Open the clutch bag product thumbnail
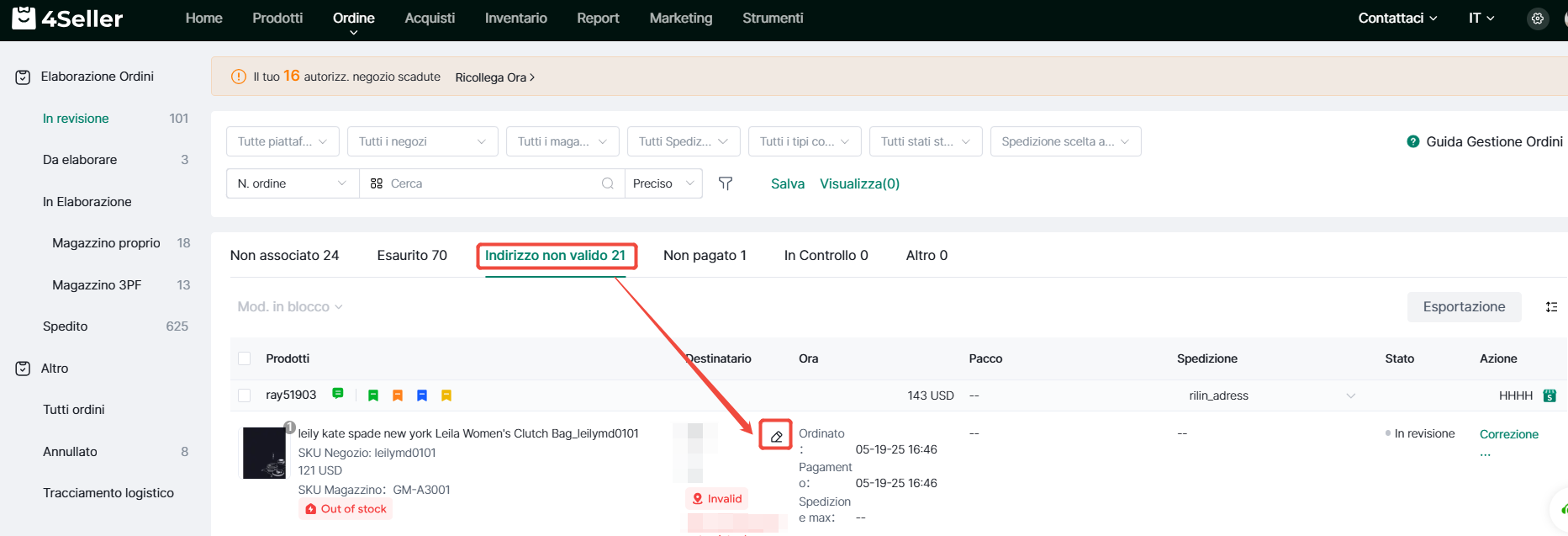The width and height of the screenshot is (1568, 536). point(264,453)
